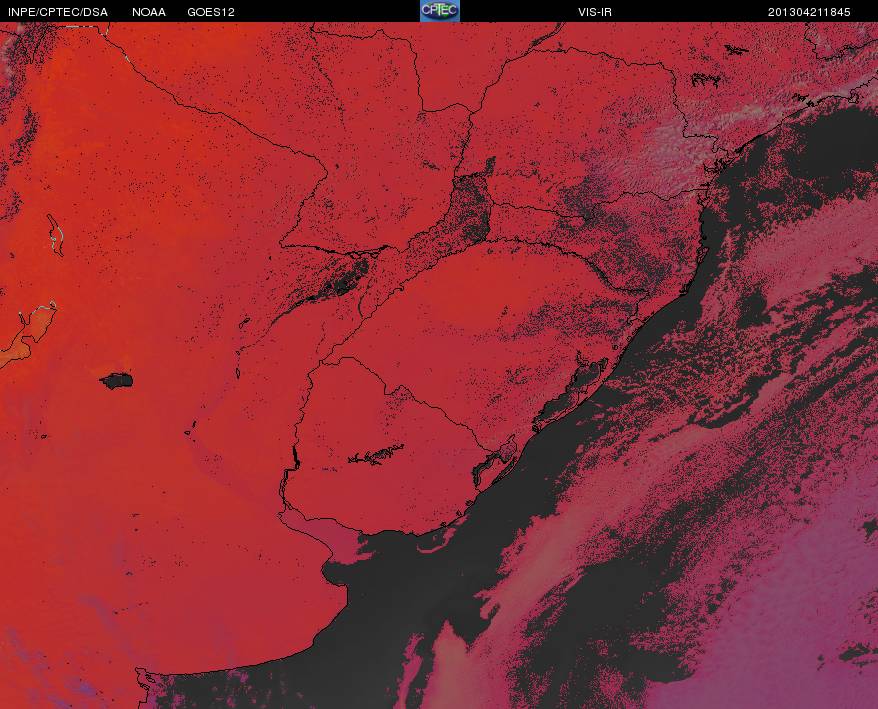Click the CPTEC logo in header
The height and width of the screenshot is (709, 878).
coord(440,11)
